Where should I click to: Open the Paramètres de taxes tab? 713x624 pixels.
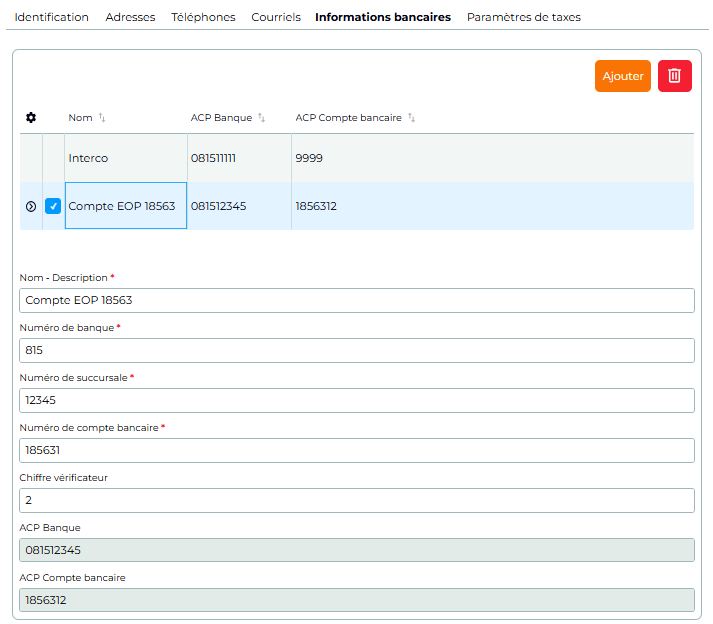pos(524,17)
